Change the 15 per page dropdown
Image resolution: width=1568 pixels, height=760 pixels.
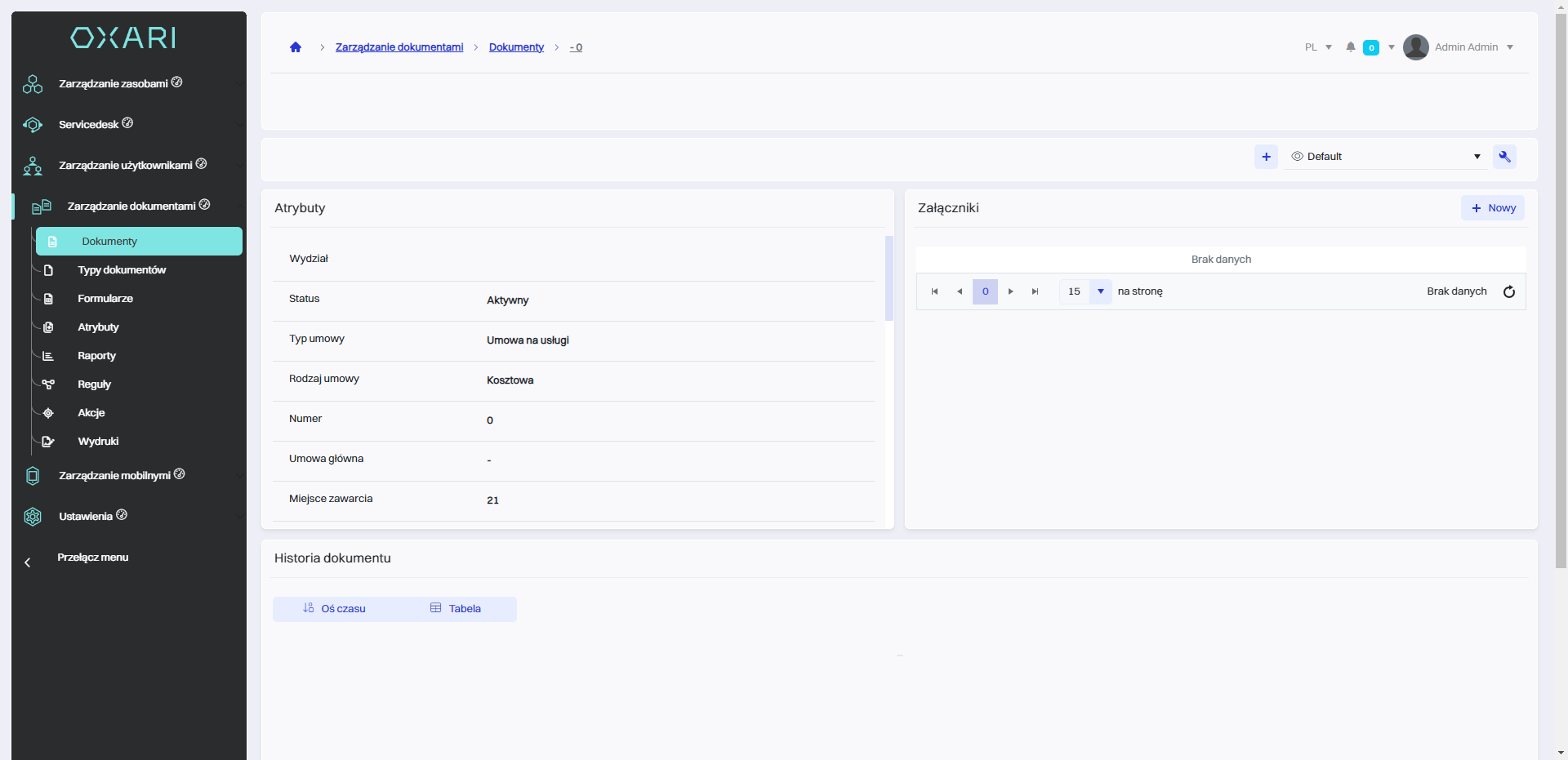click(1100, 291)
